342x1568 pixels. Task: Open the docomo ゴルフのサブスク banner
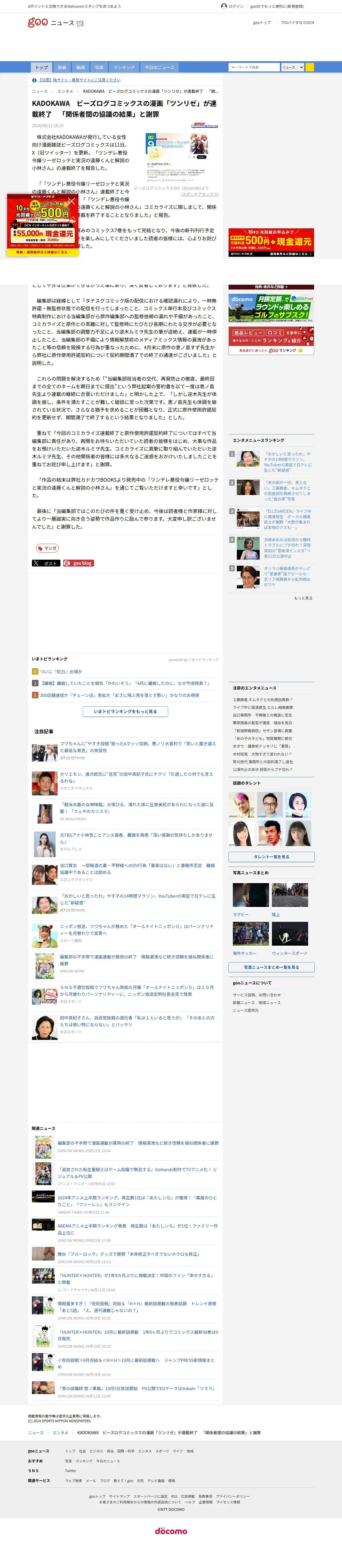coord(271,308)
